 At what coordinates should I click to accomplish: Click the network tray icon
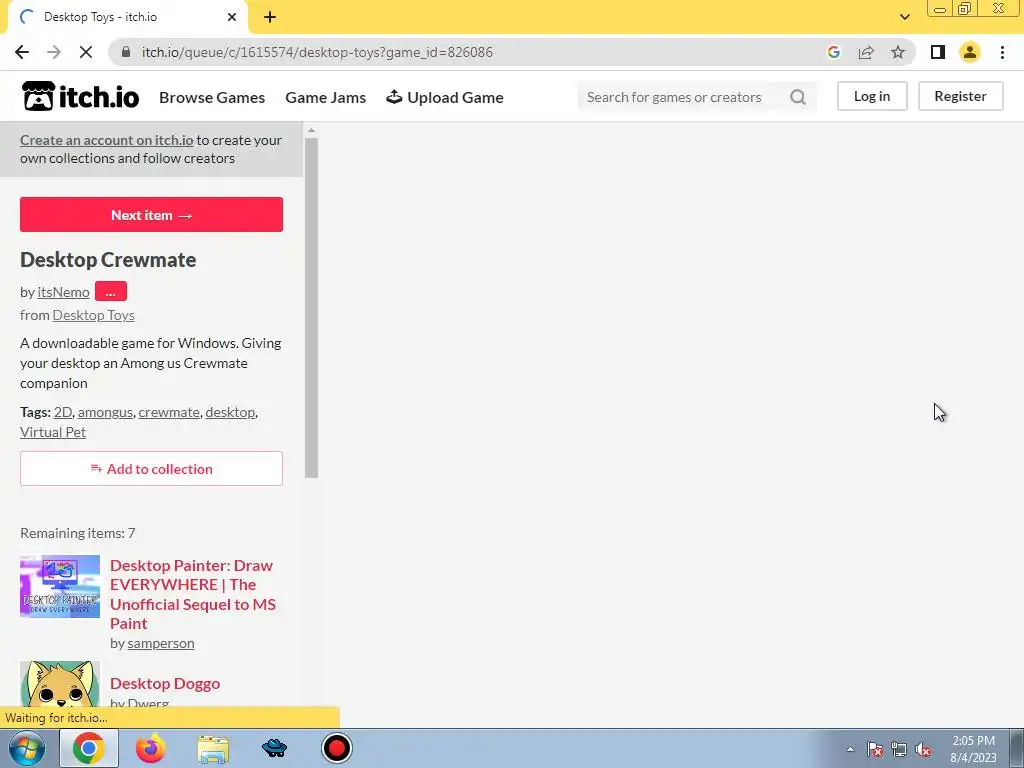point(899,749)
